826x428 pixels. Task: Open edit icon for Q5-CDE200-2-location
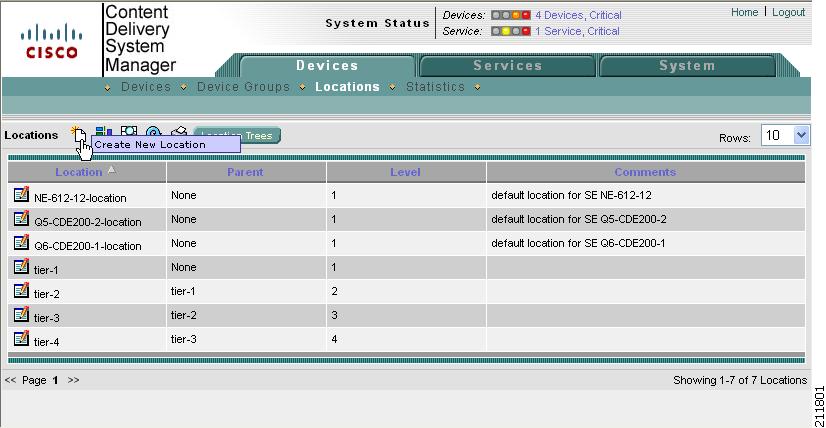pos(22,218)
